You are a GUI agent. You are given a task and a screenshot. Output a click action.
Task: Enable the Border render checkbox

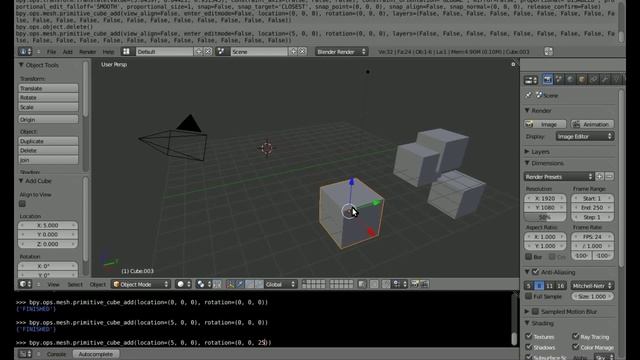tap(529, 257)
